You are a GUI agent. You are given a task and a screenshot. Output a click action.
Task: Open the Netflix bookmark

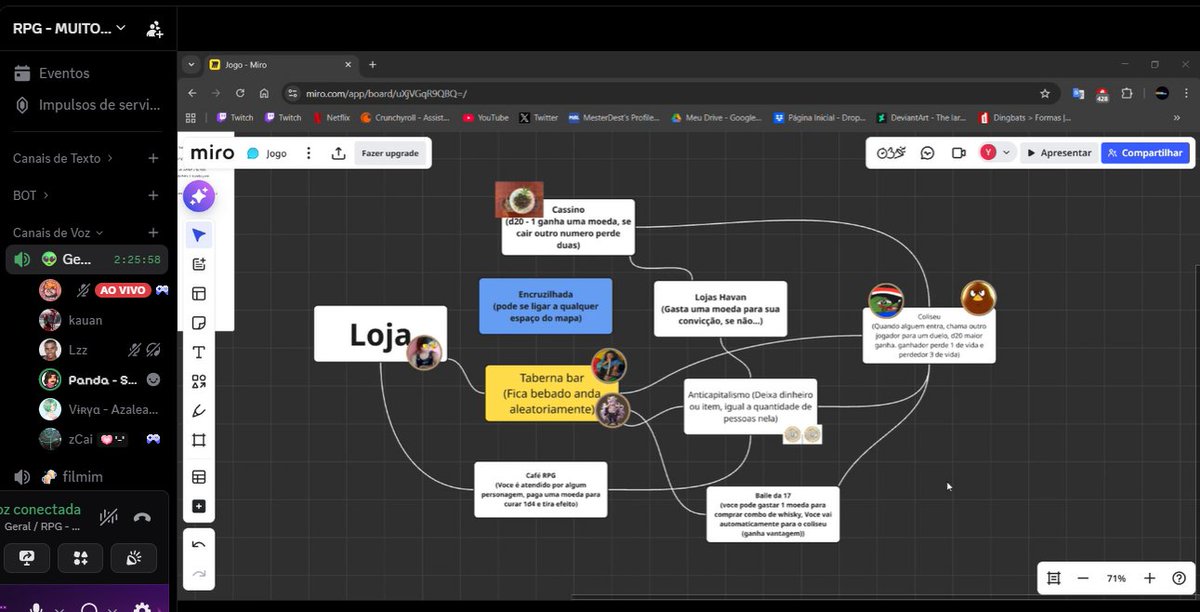click(x=331, y=117)
